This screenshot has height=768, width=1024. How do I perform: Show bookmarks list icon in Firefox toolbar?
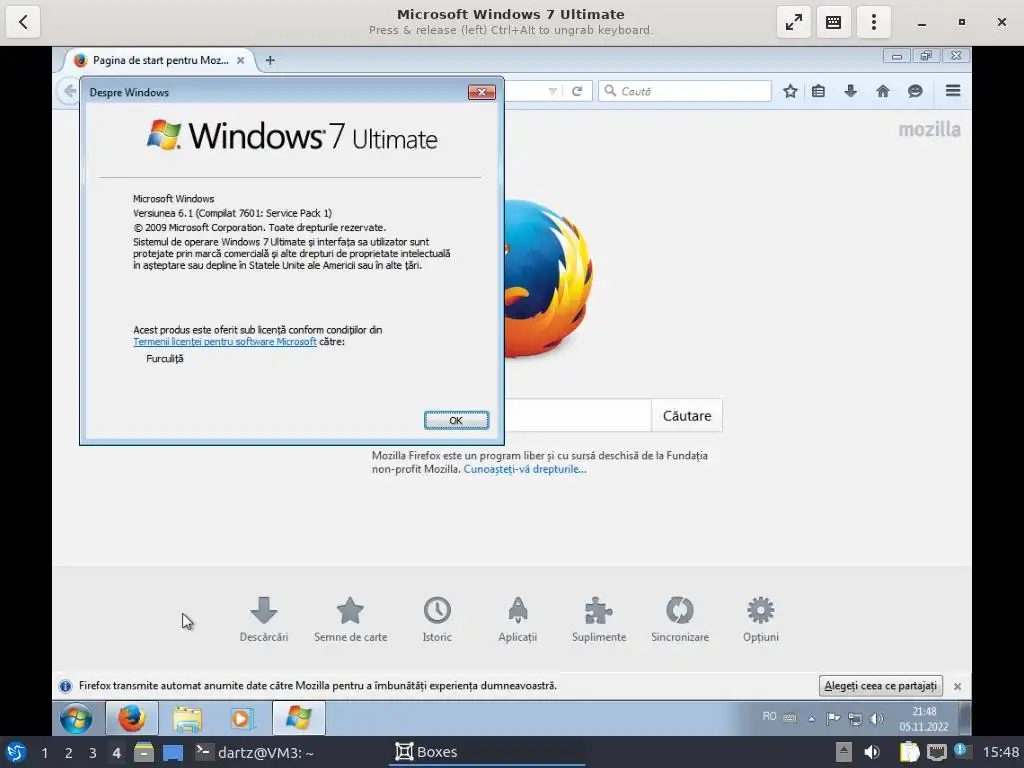818,91
